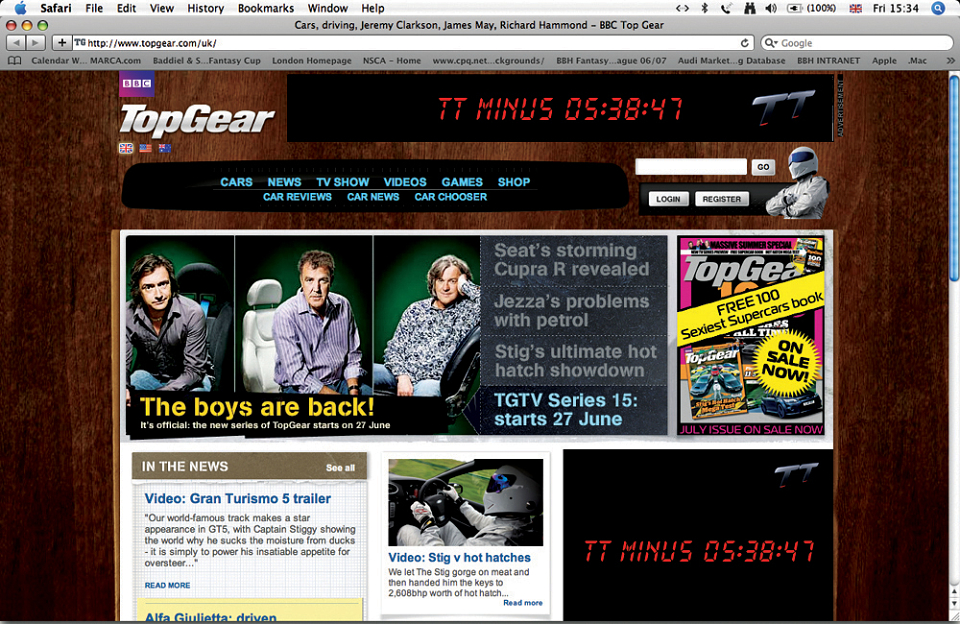Go back with Safari's back arrow

click(17, 43)
